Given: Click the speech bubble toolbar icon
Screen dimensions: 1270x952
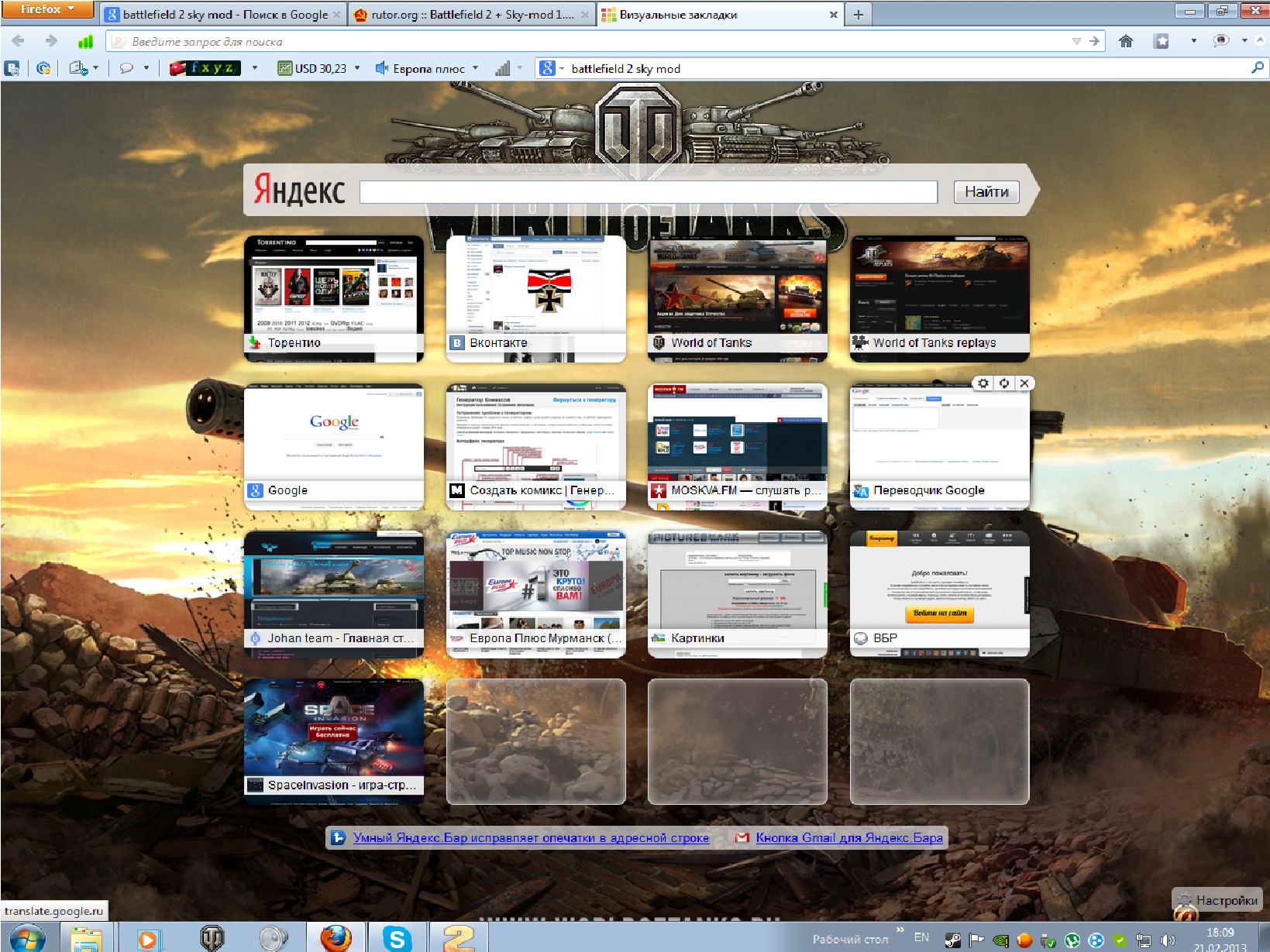Looking at the screenshot, I should coord(126,68).
